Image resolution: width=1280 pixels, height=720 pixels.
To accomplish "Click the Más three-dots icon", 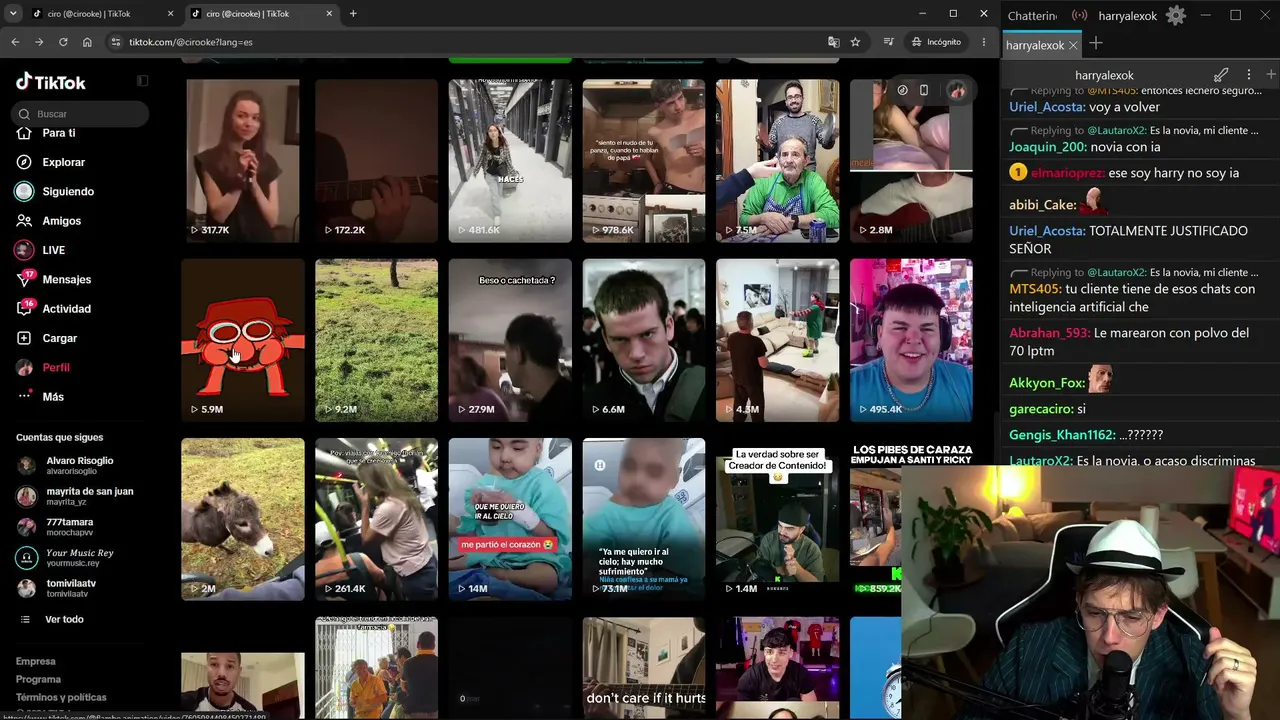I will [x=24, y=397].
